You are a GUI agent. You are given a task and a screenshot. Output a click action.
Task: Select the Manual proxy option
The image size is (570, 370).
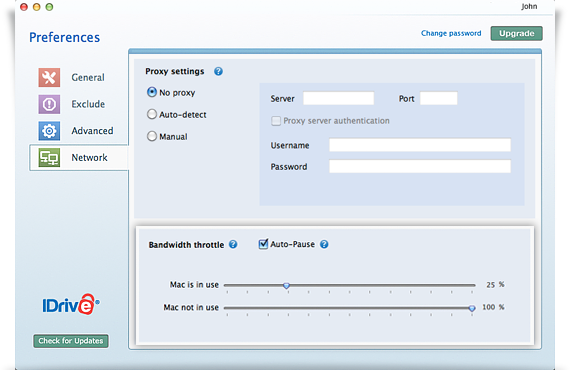(152, 136)
